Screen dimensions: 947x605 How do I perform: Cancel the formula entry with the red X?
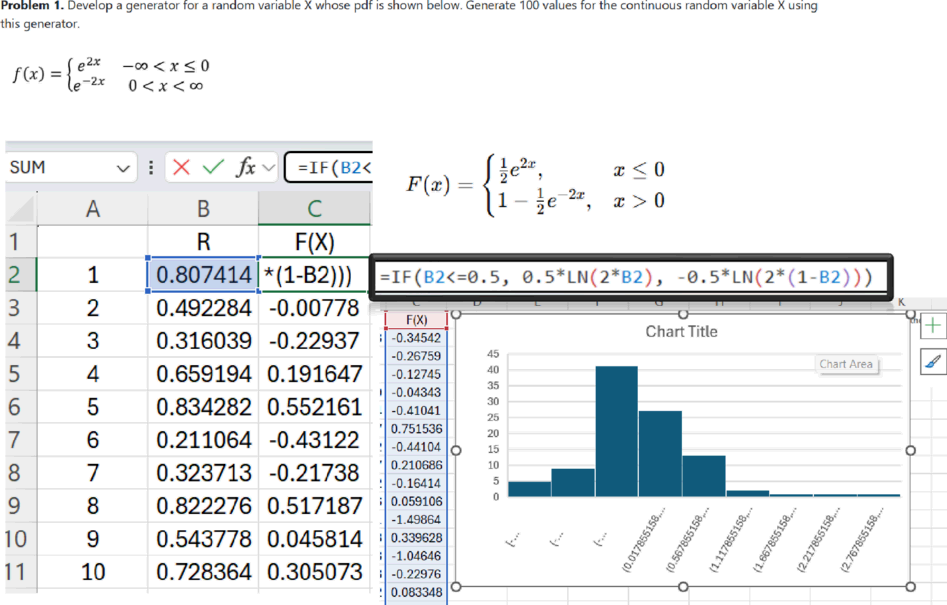181,167
